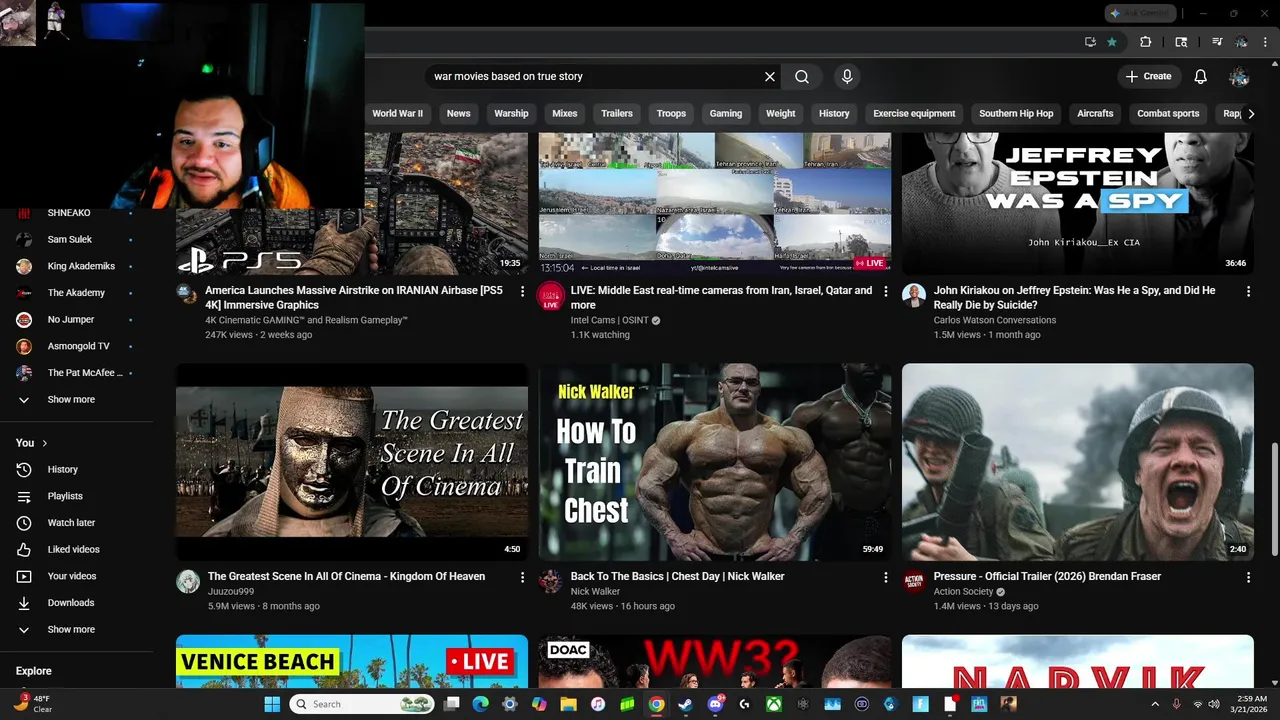The height and width of the screenshot is (720, 1280).
Task: Open Chrome extensions puzzle icon
Action: point(1146,42)
